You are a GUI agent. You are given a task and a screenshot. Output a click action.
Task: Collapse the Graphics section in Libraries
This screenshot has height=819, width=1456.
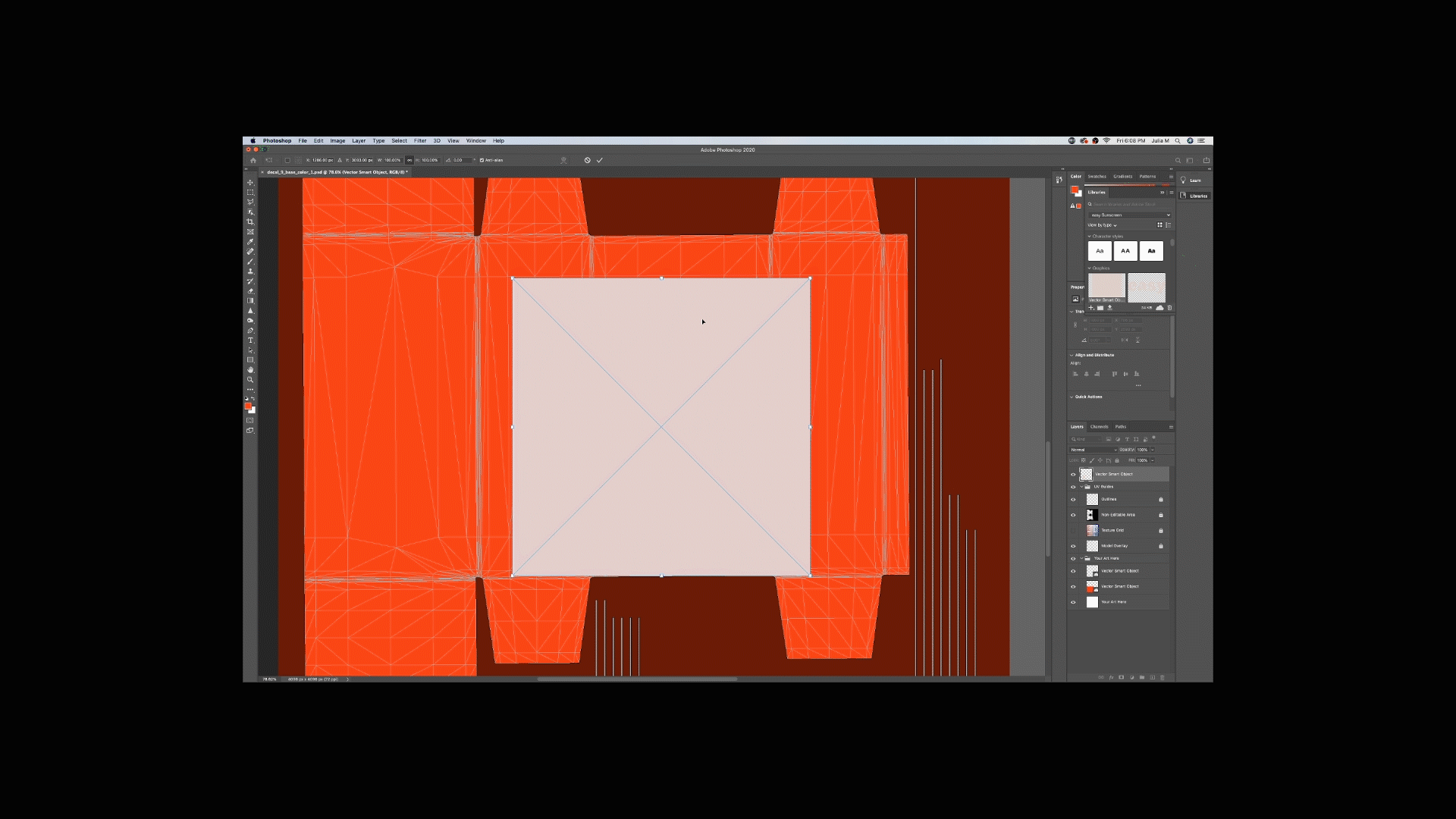(x=1090, y=268)
